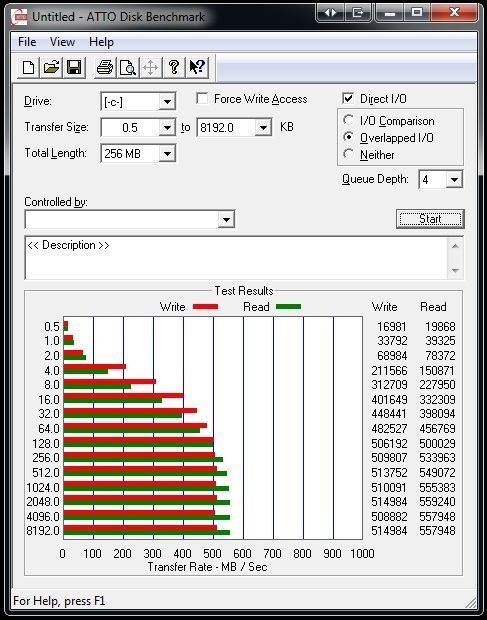Click the 1024.0 transfer size chart label
The width and height of the screenshot is (487, 620).
[43, 487]
